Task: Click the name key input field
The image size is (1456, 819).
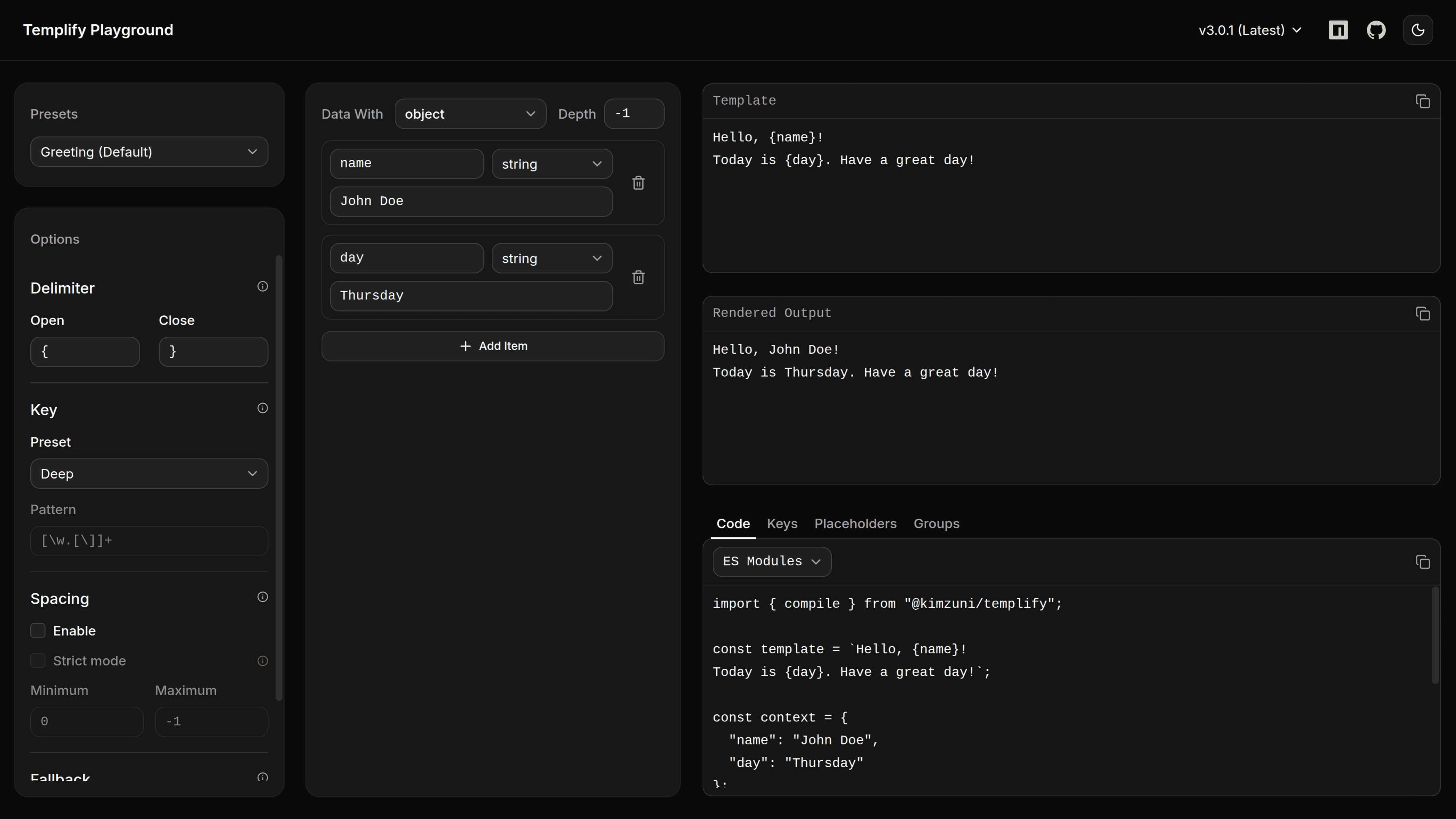Action: [x=407, y=163]
